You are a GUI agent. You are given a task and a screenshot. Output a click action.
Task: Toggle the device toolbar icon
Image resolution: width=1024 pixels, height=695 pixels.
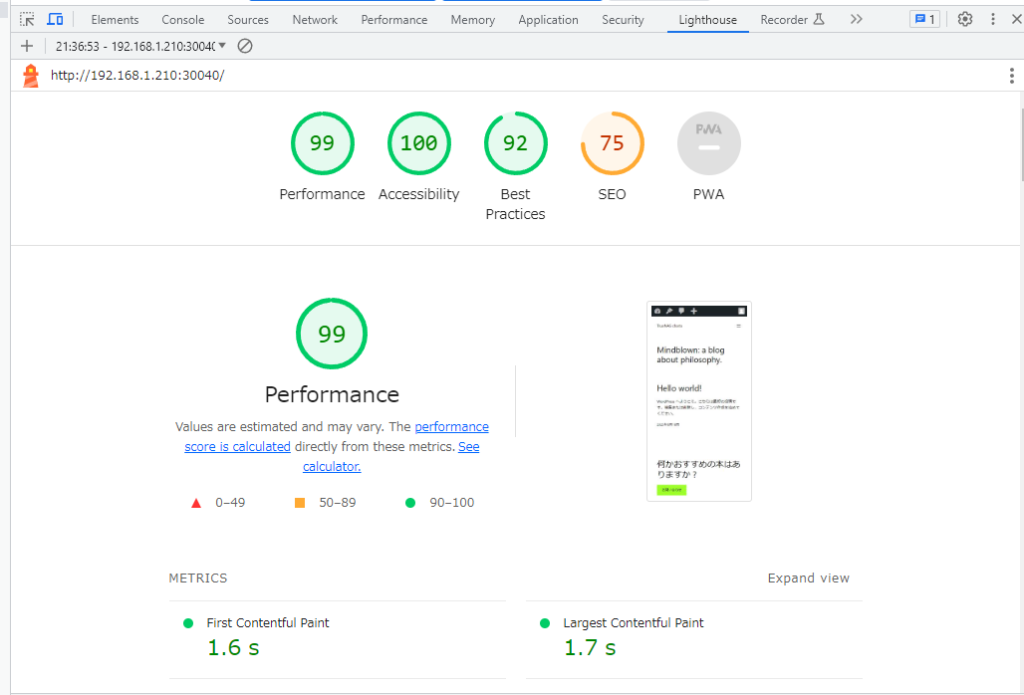point(55,19)
